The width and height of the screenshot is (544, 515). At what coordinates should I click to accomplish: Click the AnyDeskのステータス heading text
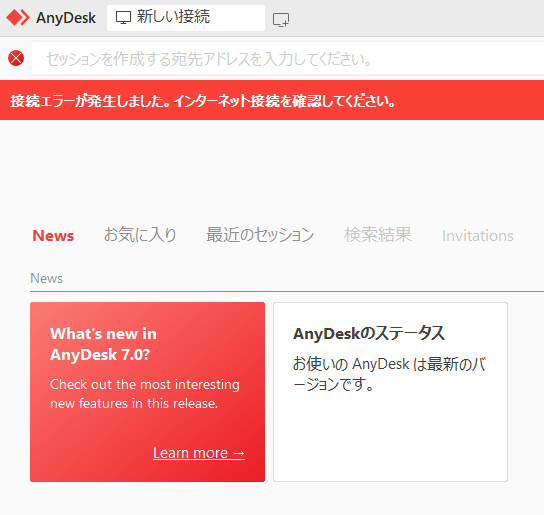[x=369, y=334]
